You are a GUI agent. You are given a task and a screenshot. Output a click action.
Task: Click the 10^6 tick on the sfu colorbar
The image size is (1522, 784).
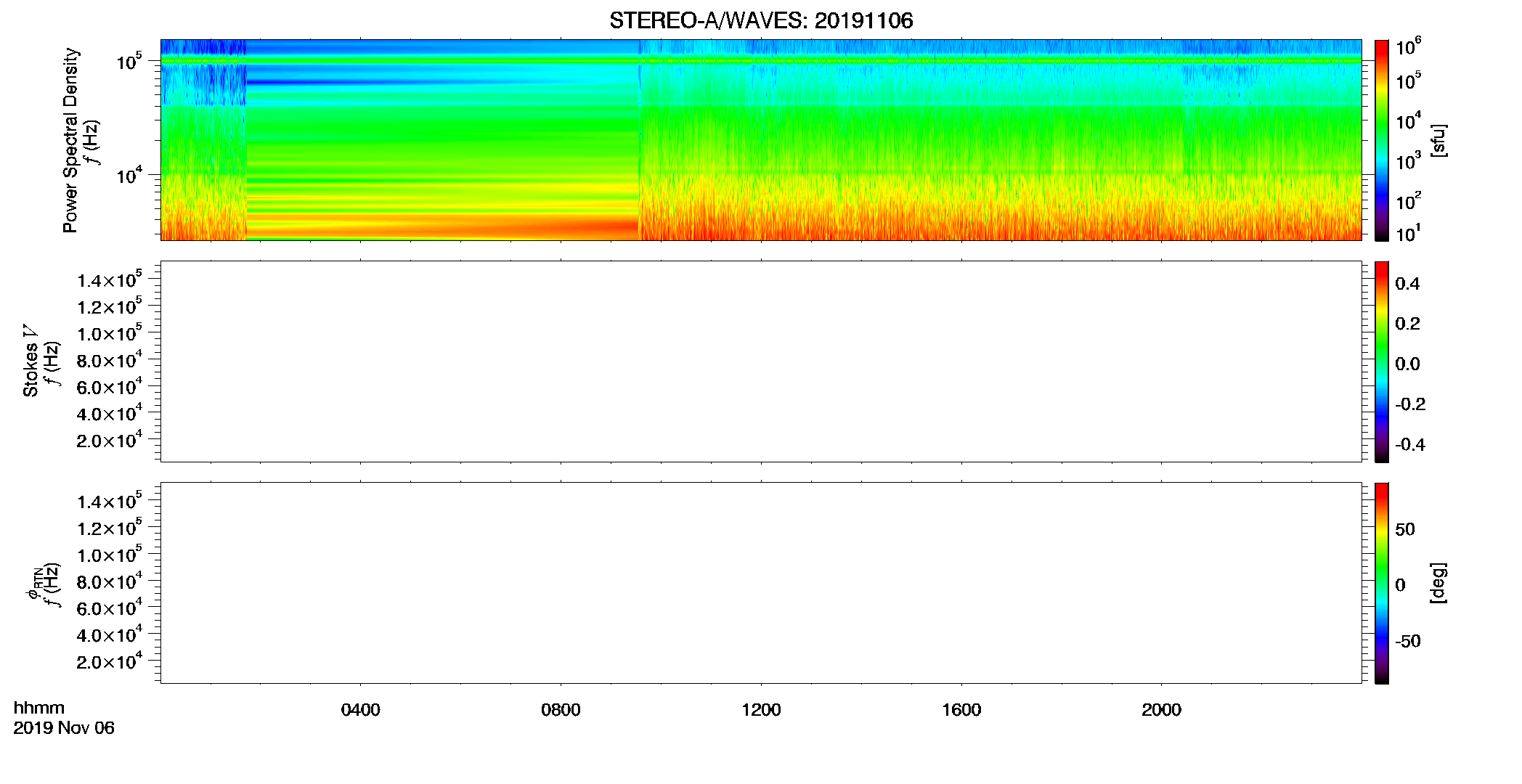[1409, 48]
